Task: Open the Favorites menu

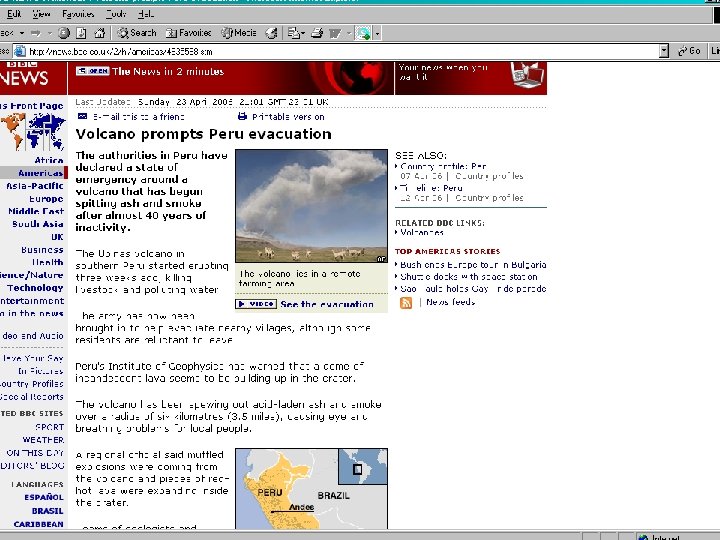Action: pyautogui.click(x=78, y=14)
